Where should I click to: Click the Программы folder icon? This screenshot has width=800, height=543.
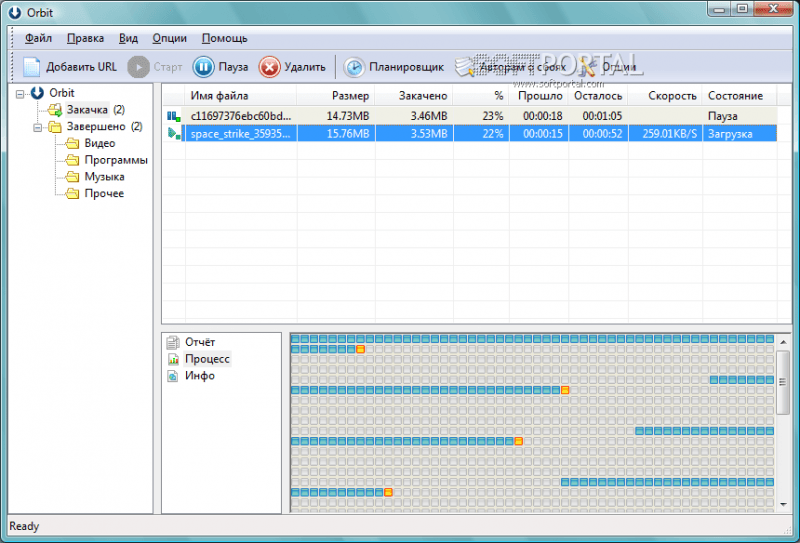[x=72, y=160]
